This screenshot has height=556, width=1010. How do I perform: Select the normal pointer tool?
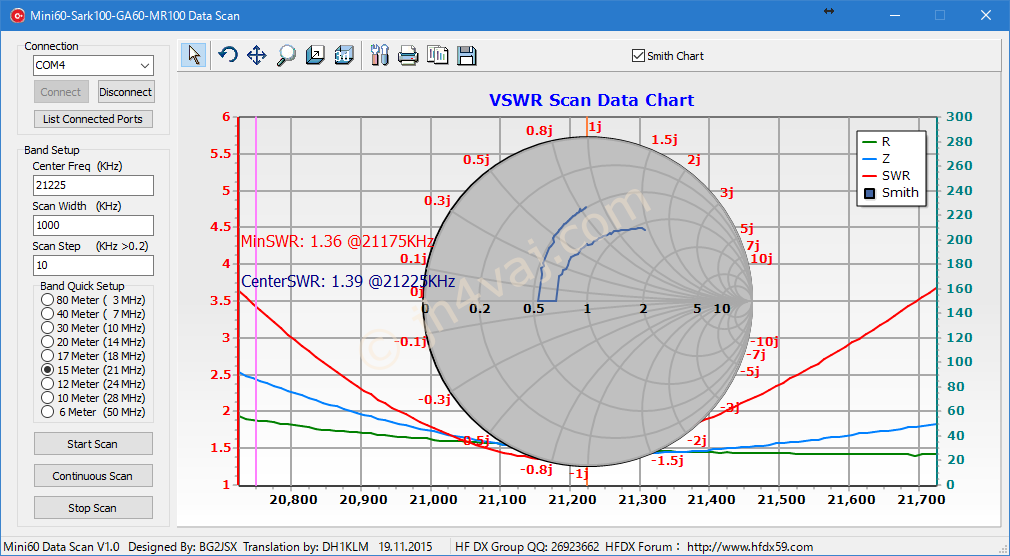click(194, 55)
